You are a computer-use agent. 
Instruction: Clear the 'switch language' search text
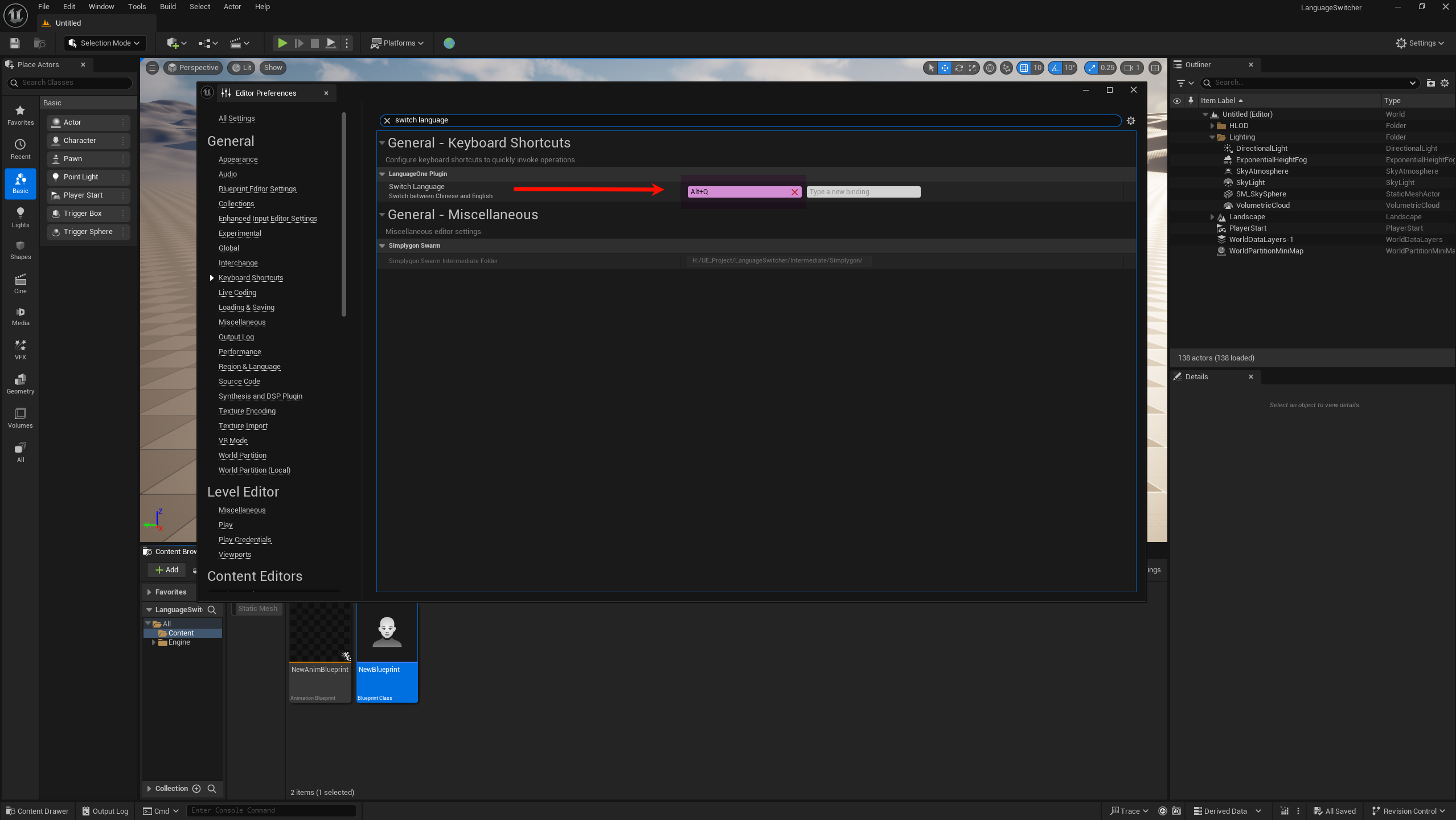coord(387,120)
